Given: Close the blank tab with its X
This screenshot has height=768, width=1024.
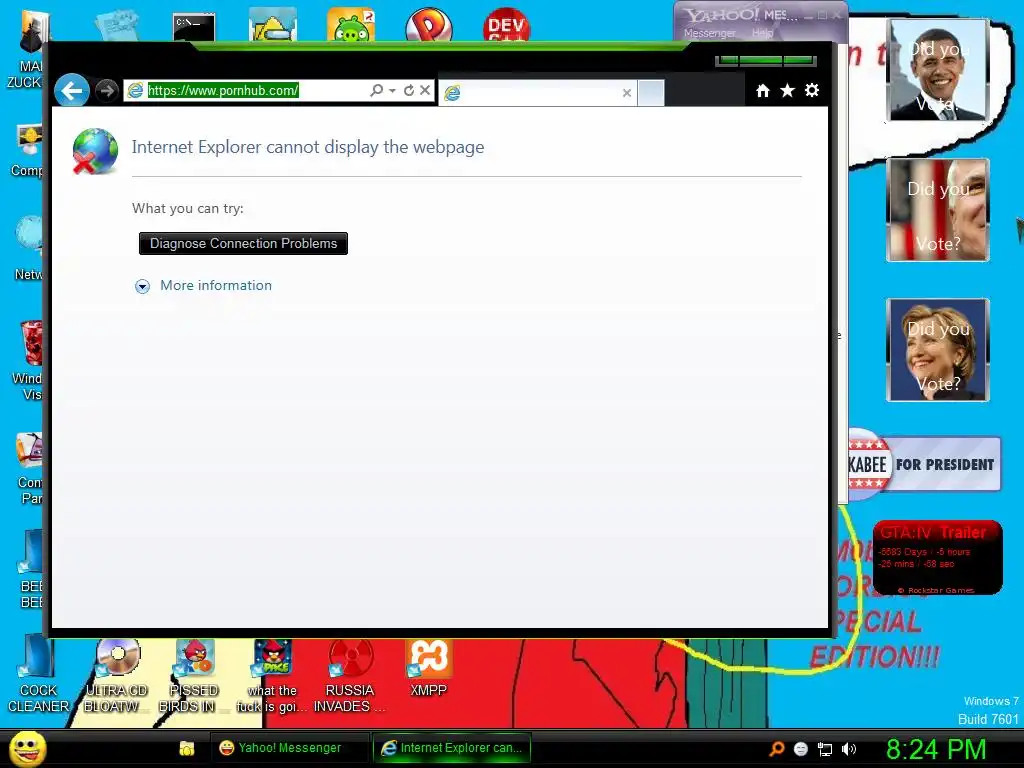Looking at the screenshot, I should (627, 93).
